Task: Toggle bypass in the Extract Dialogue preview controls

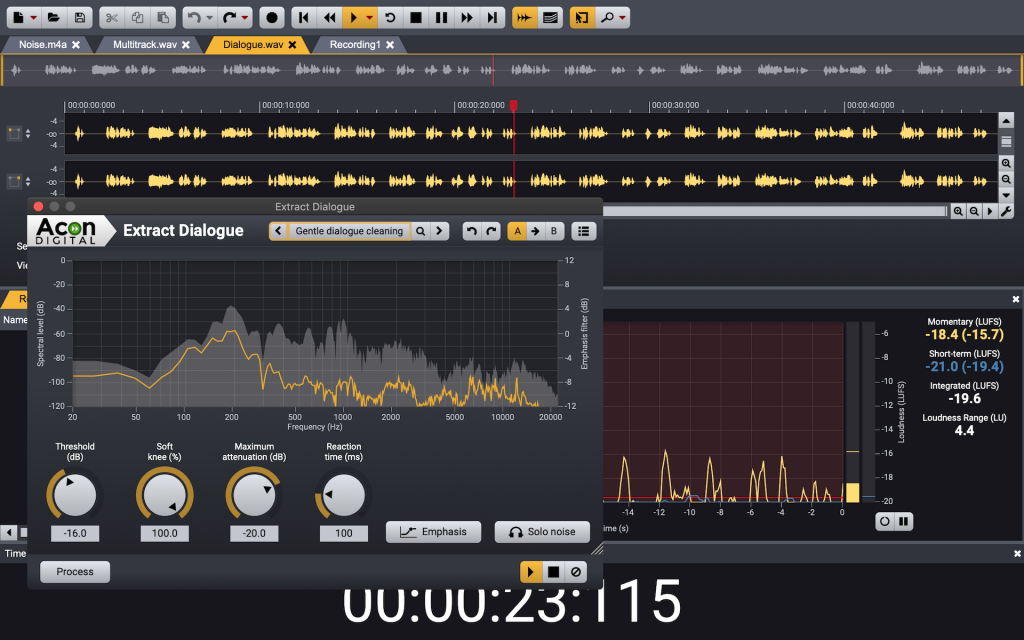Action: (x=575, y=572)
